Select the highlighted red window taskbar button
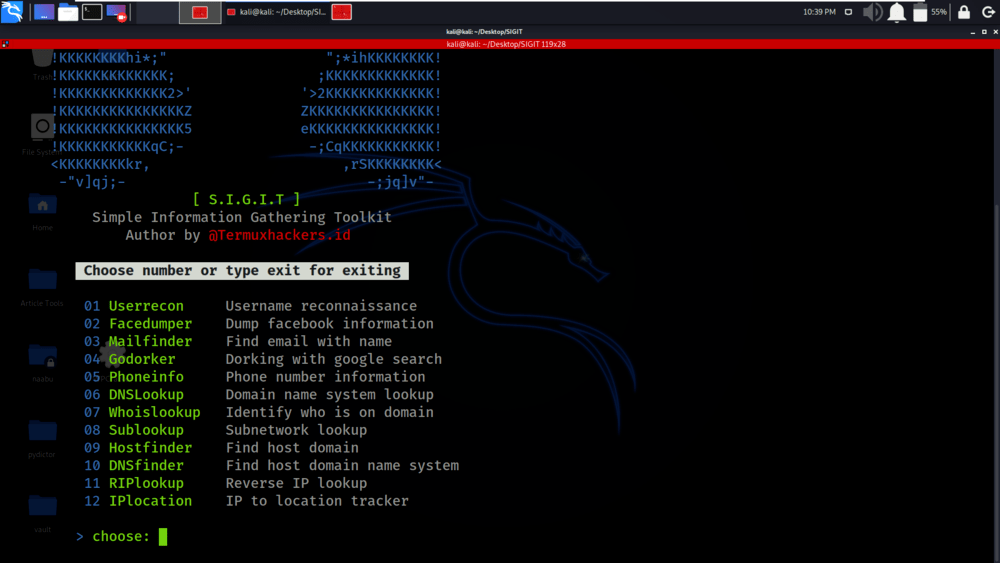The width and height of the screenshot is (1000, 563). [200, 12]
